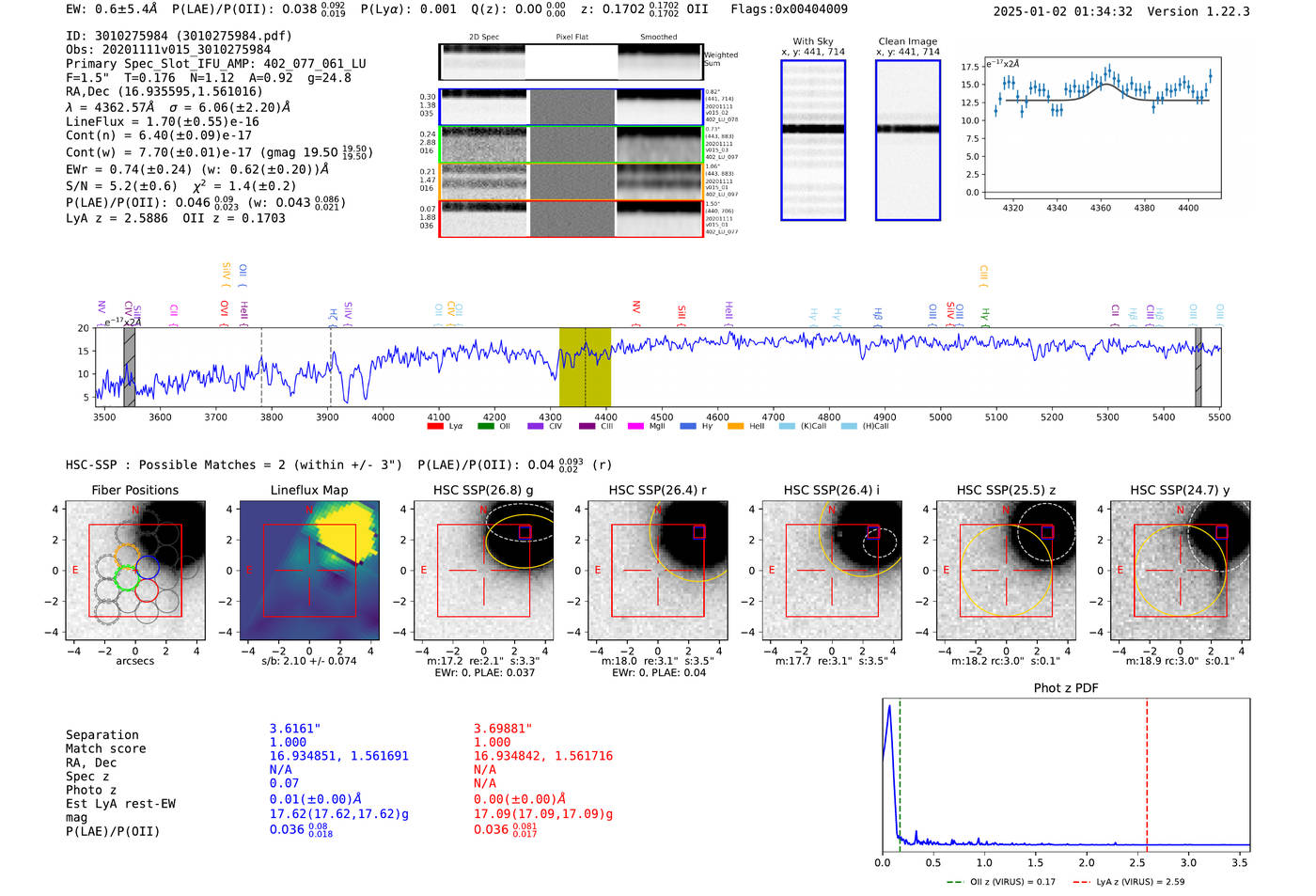This screenshot has height=896, width=1316.
Task: Click the green OII z dashed line in the PDF
Action: click(900, 775)
